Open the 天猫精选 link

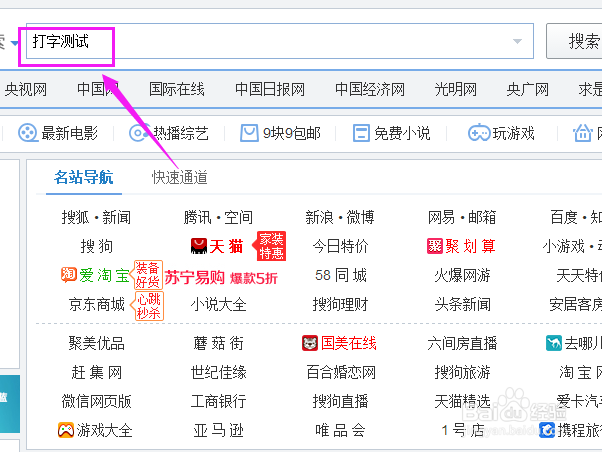(462, 401)
